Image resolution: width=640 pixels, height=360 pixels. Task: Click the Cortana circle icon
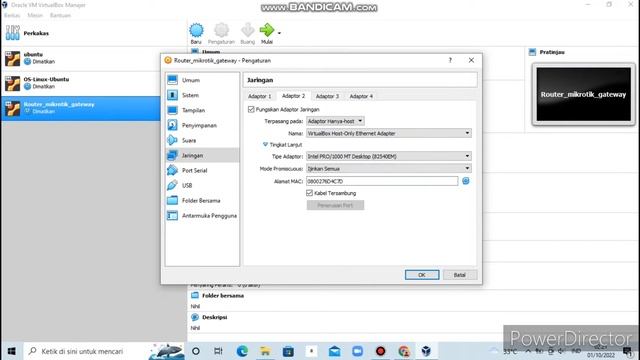click(196, 351)
